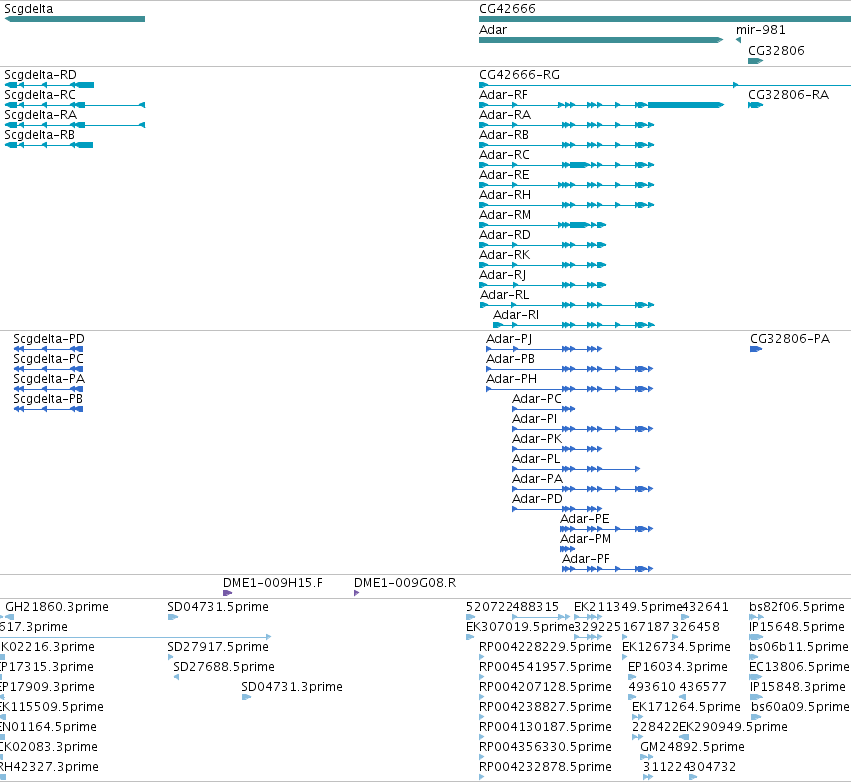
Task: Click the Scgdelta-RD transcript label
Action: [x=40, y=75]
